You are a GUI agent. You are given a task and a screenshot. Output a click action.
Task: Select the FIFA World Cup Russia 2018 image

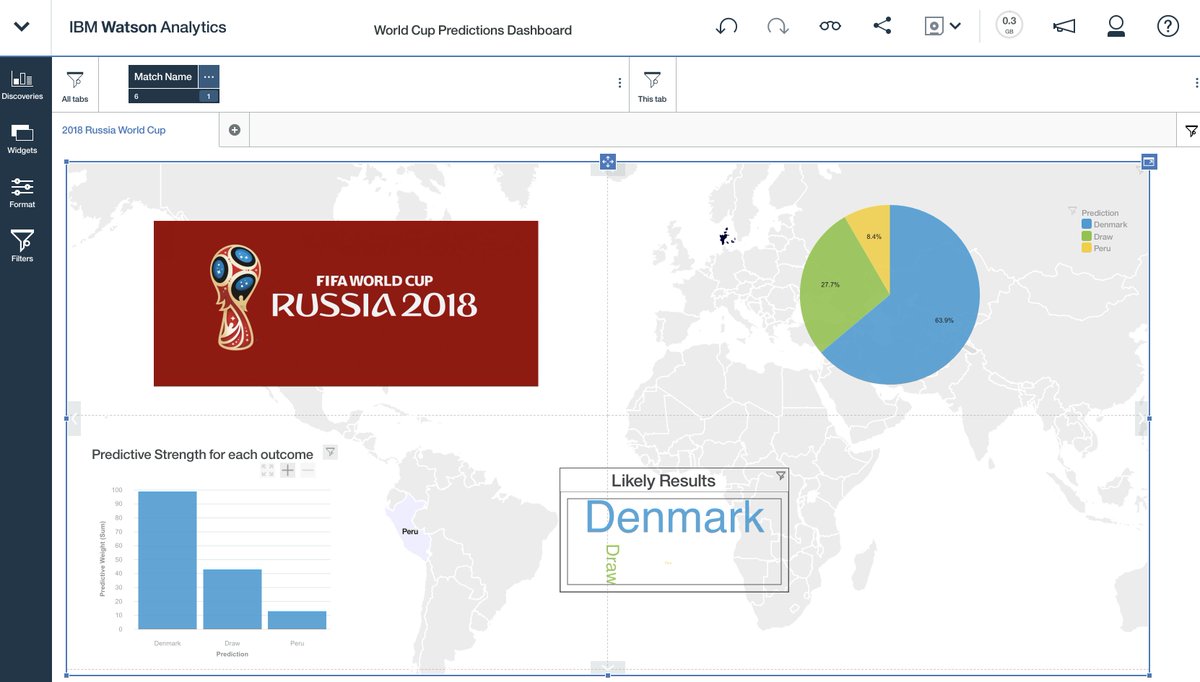tap(346, 303)
